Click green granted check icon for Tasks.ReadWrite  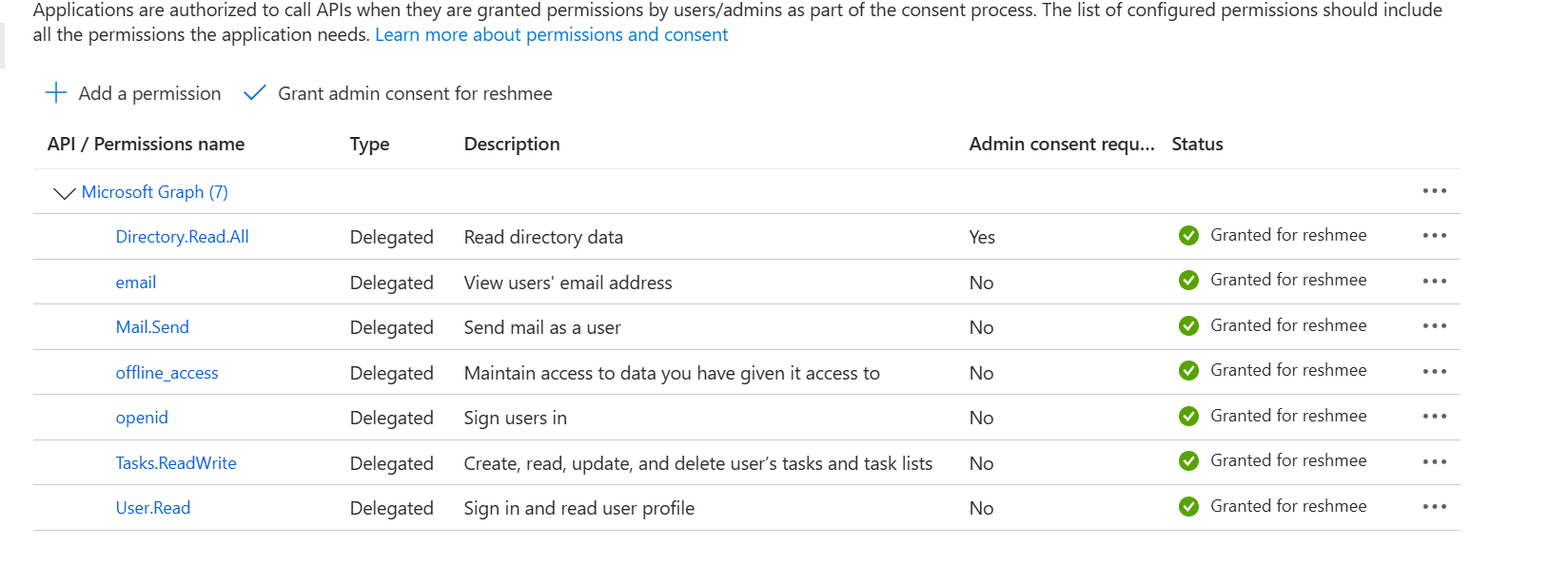[1188, 460]
